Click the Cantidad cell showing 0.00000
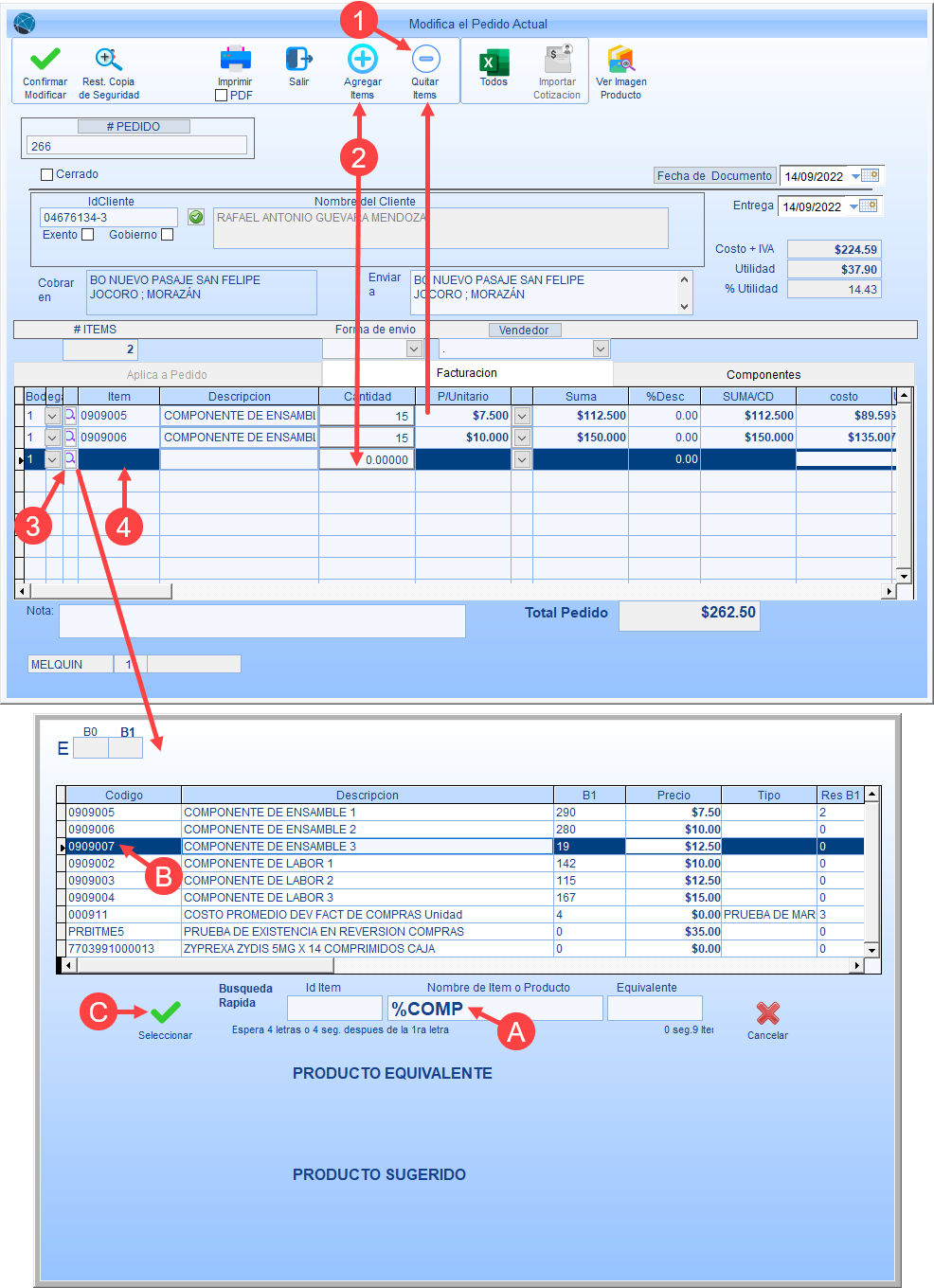 (x=367, y=459)
